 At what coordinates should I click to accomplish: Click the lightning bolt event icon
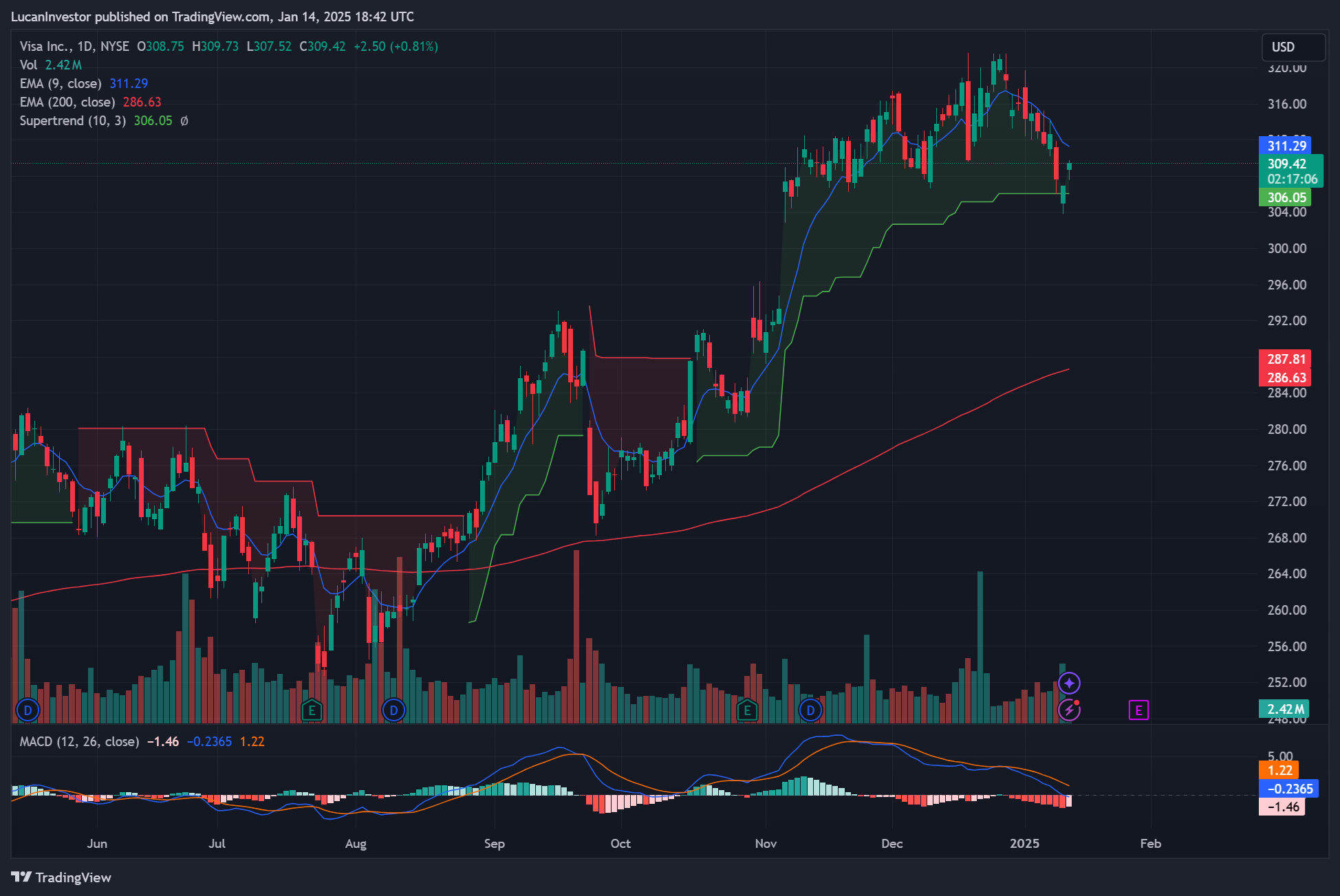1069,710
